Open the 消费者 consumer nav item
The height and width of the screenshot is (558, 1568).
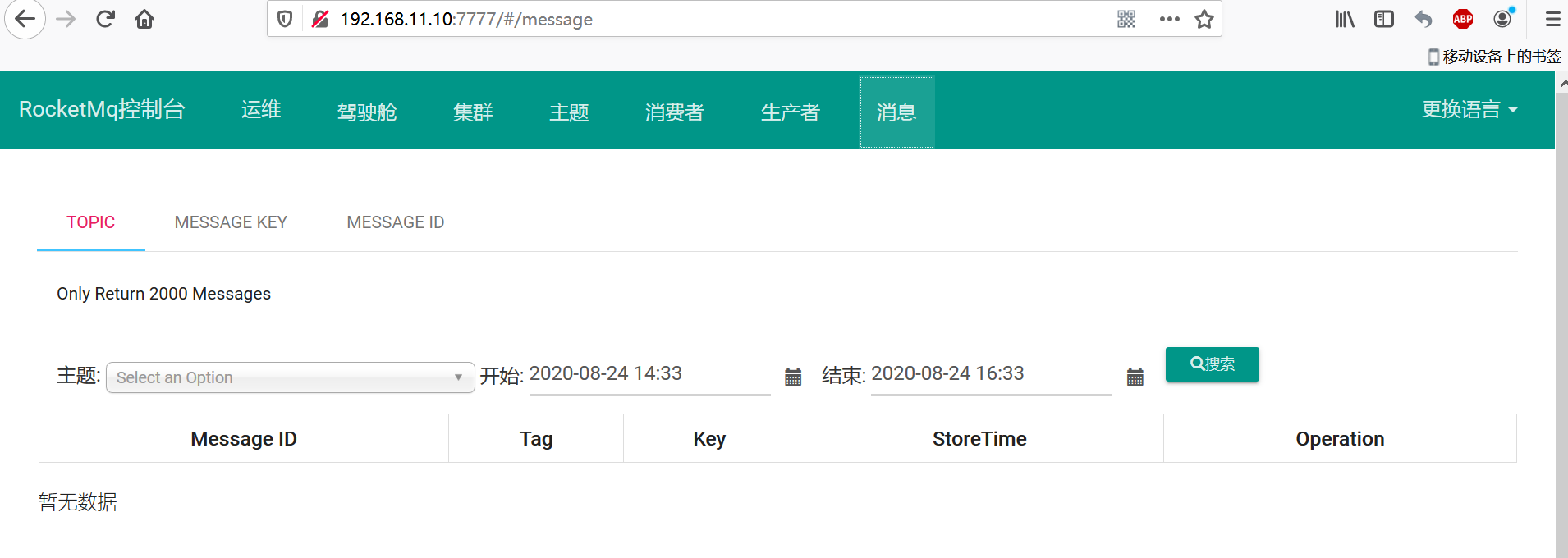tap(675, 112)
